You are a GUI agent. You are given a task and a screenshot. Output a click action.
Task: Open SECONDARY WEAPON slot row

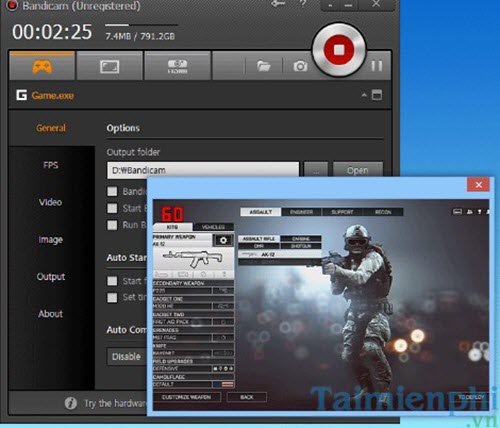pyautogui.click(x=193, y=287)
